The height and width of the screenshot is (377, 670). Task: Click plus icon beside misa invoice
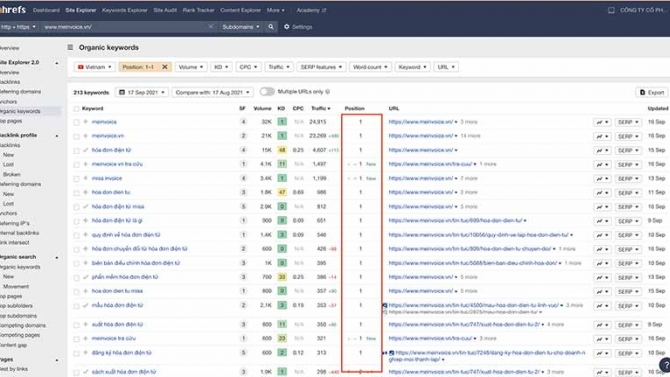pos(85,178)
